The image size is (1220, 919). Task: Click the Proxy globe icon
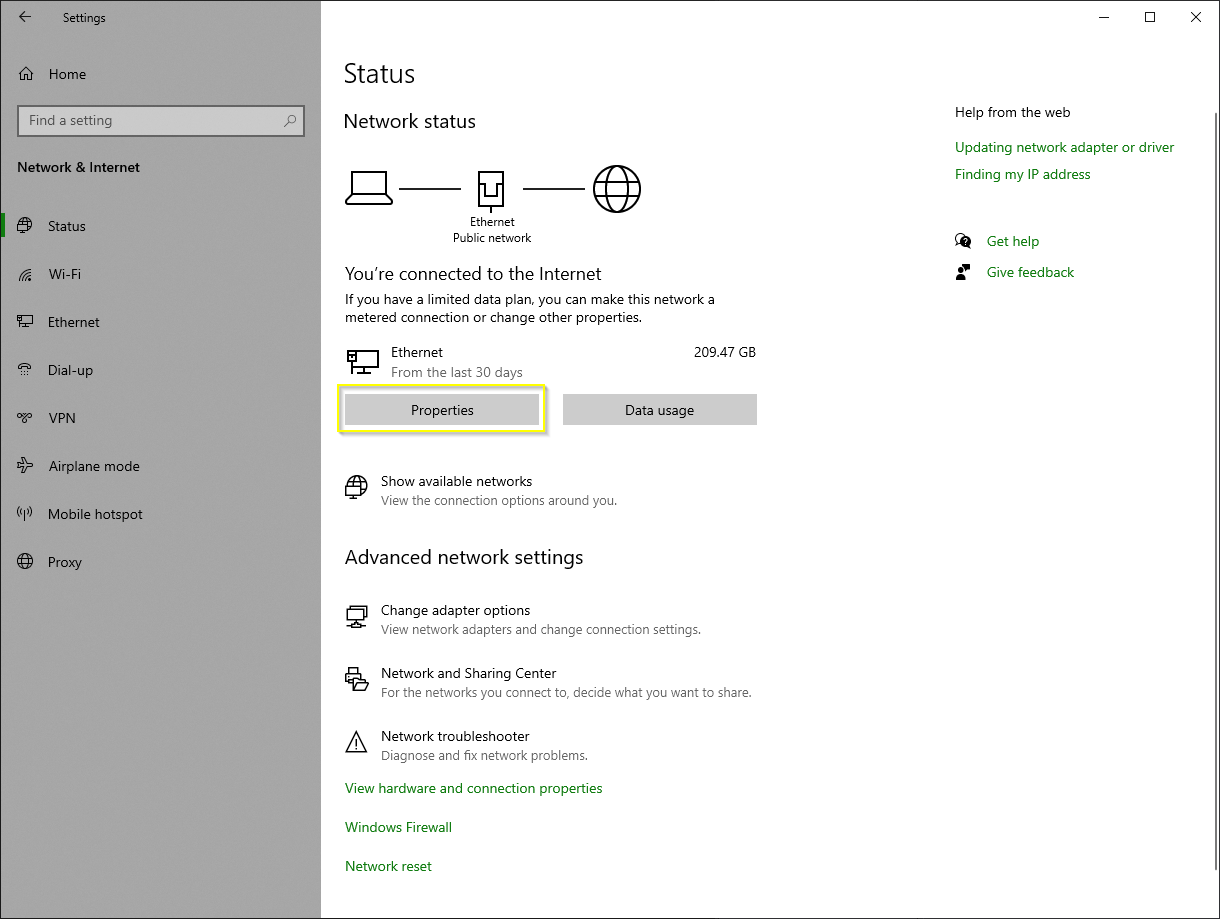(x=26, y=562)
